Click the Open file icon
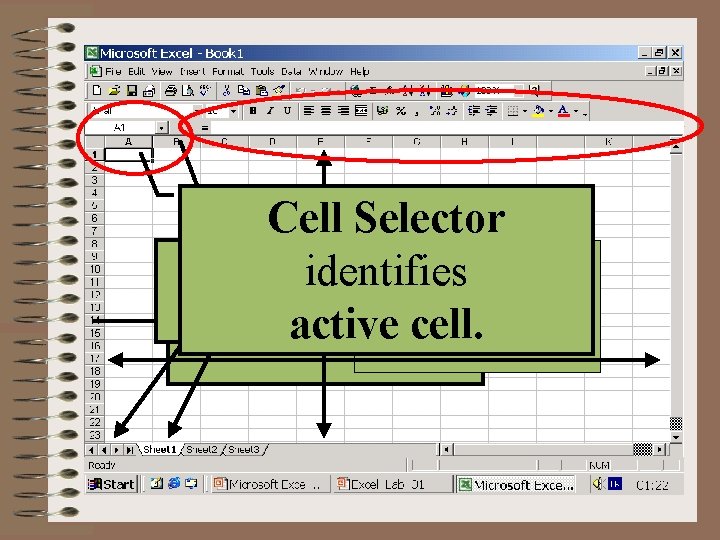 114,90
